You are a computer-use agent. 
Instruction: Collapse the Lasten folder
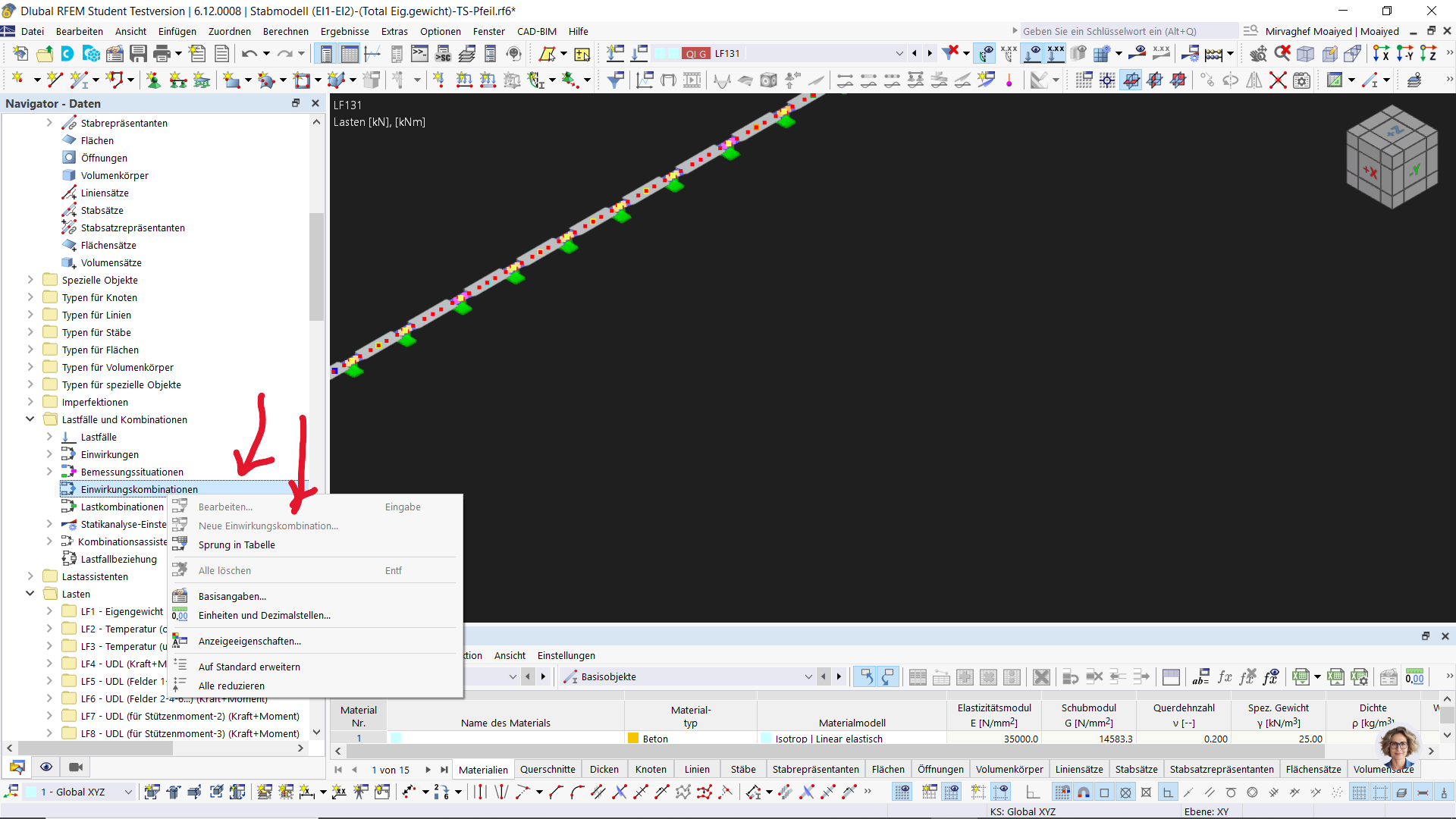(x=30, y=594)
